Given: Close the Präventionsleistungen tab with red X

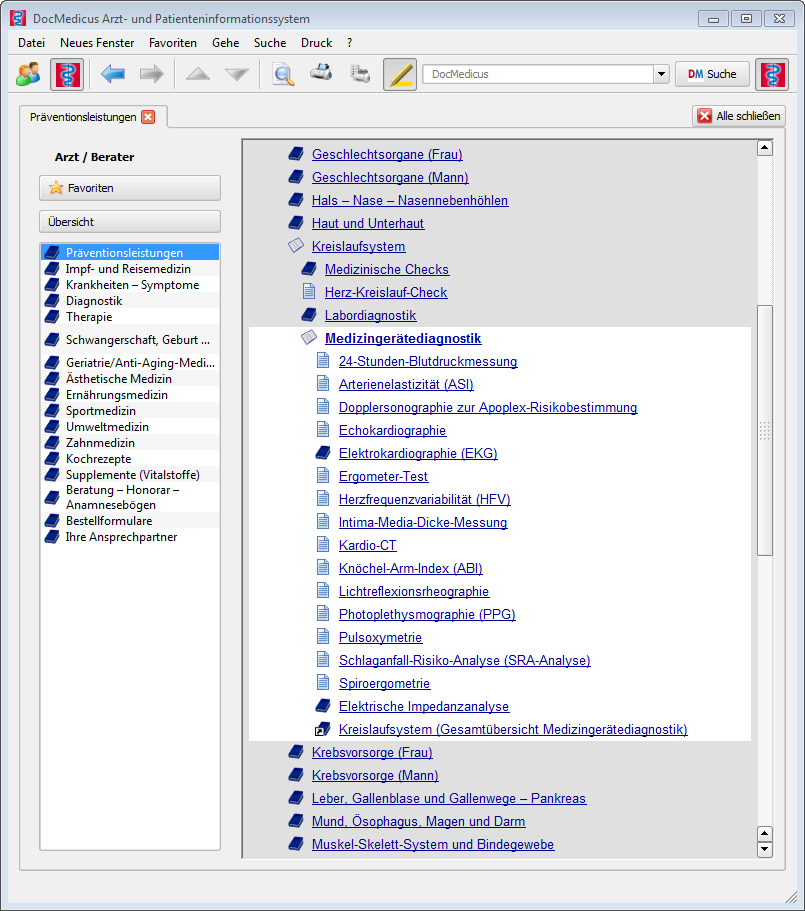Looking at the screenshot, I should pos(148,117).
